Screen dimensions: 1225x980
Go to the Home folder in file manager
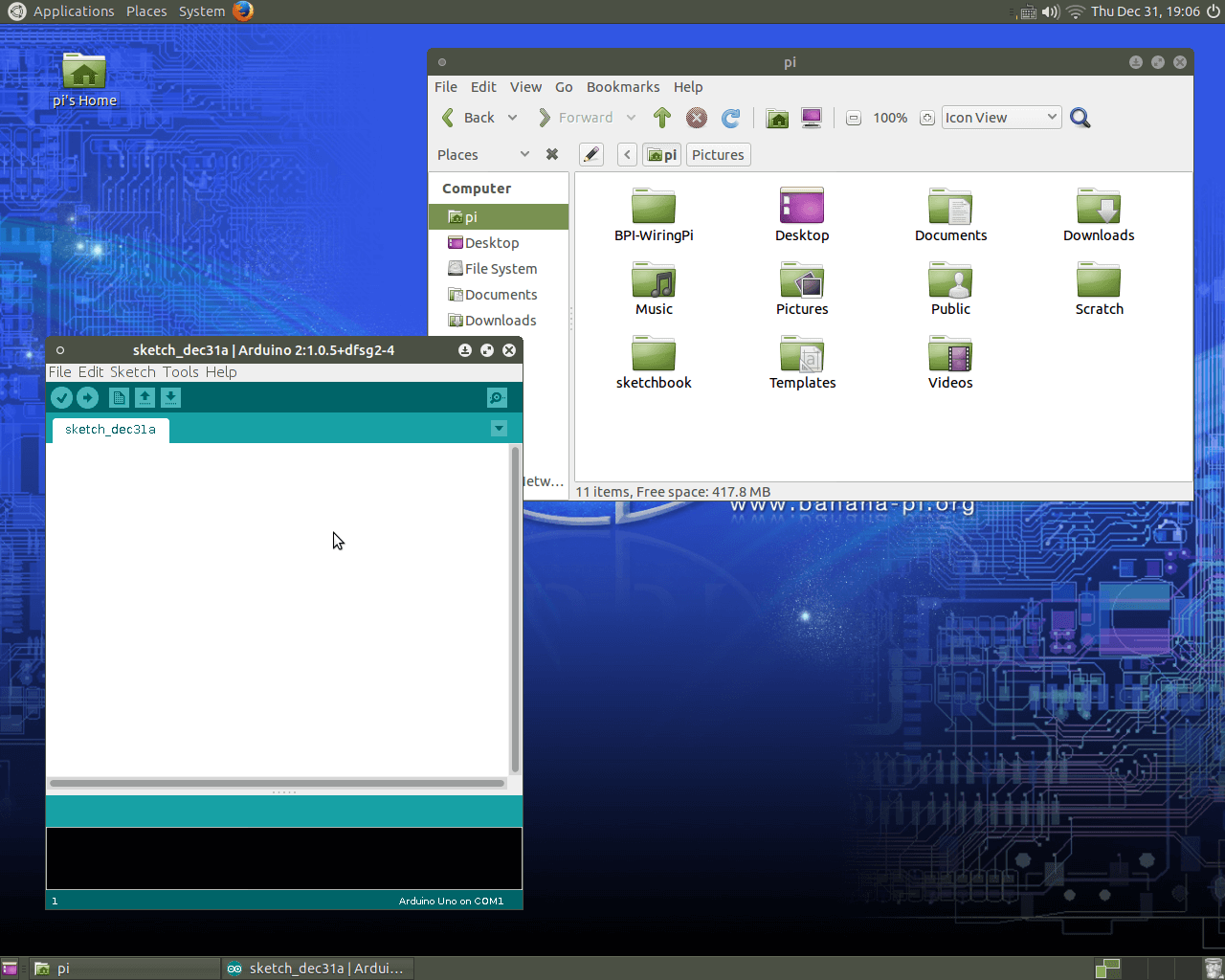click(777, 117)
